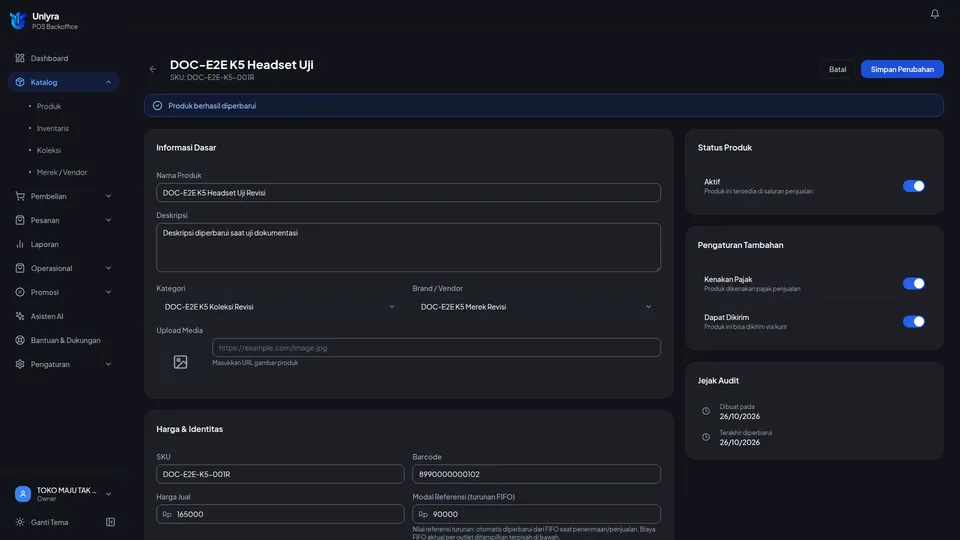Screen dimensions: 960x540
Task: Click the Asisten AI sparkle icon
Action: click(x=20, y=316)
